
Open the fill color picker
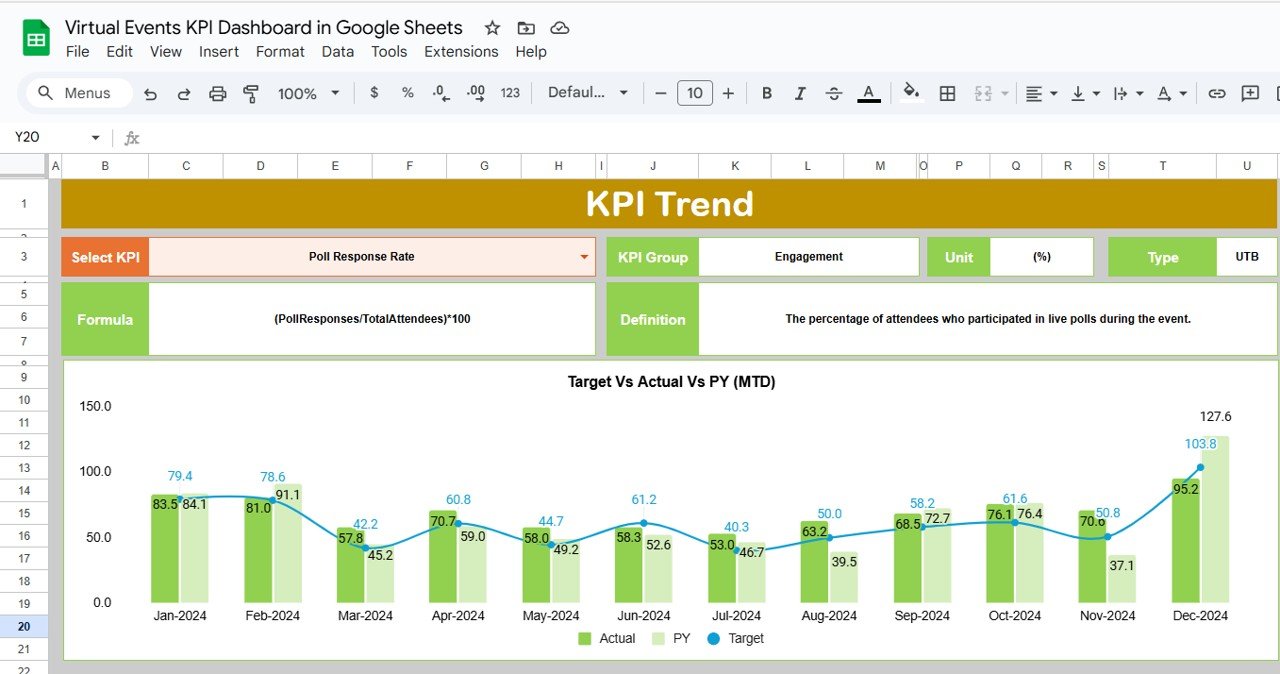coord(911,92)
